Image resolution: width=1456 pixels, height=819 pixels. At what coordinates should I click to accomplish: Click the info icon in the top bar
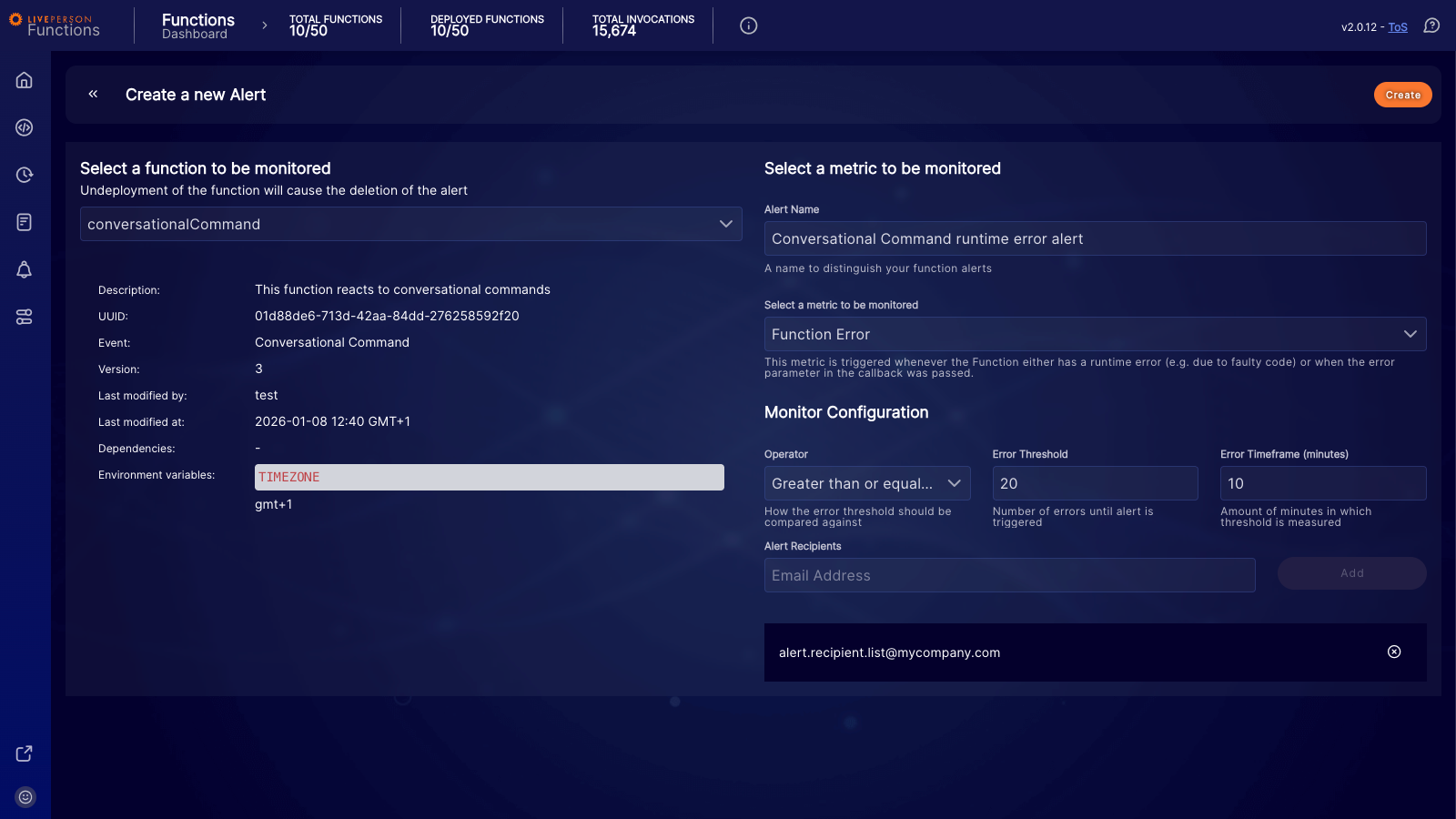(x=748, y=25)
